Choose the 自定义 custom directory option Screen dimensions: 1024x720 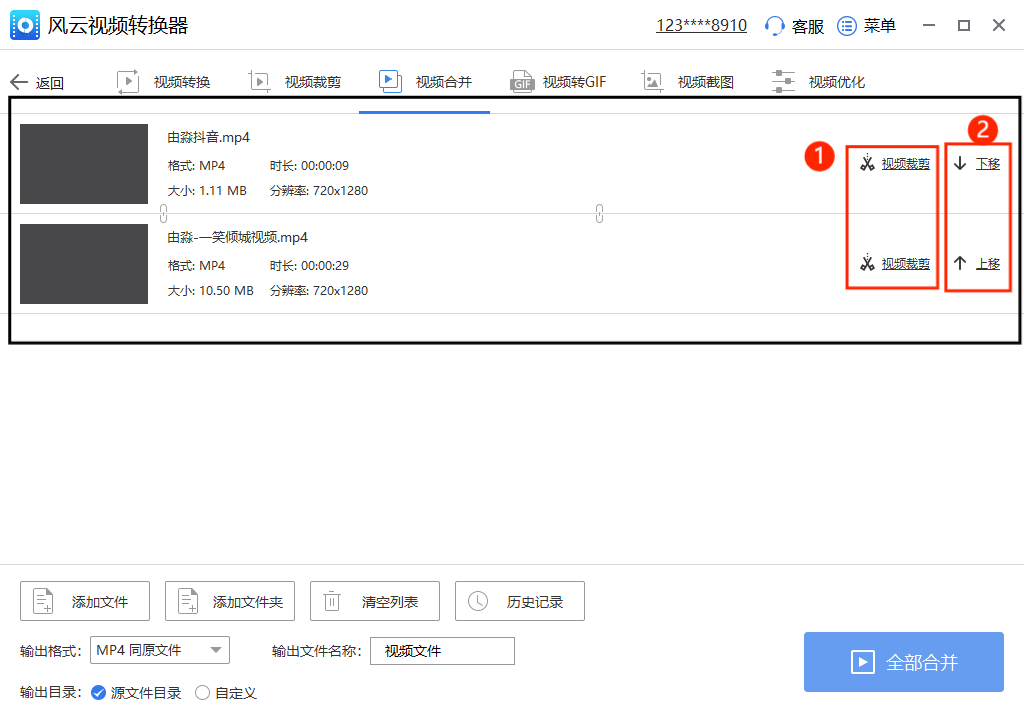point(203,691)
